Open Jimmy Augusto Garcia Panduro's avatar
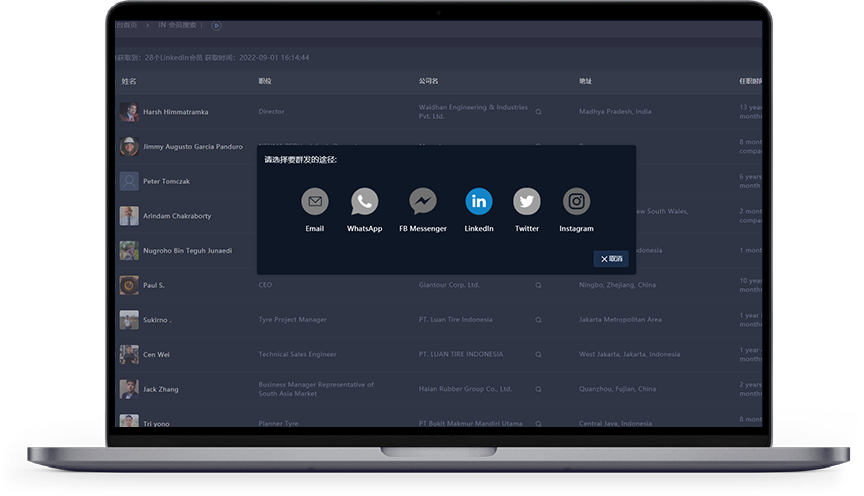The image size is (864, 496). [x=129, y=147]
